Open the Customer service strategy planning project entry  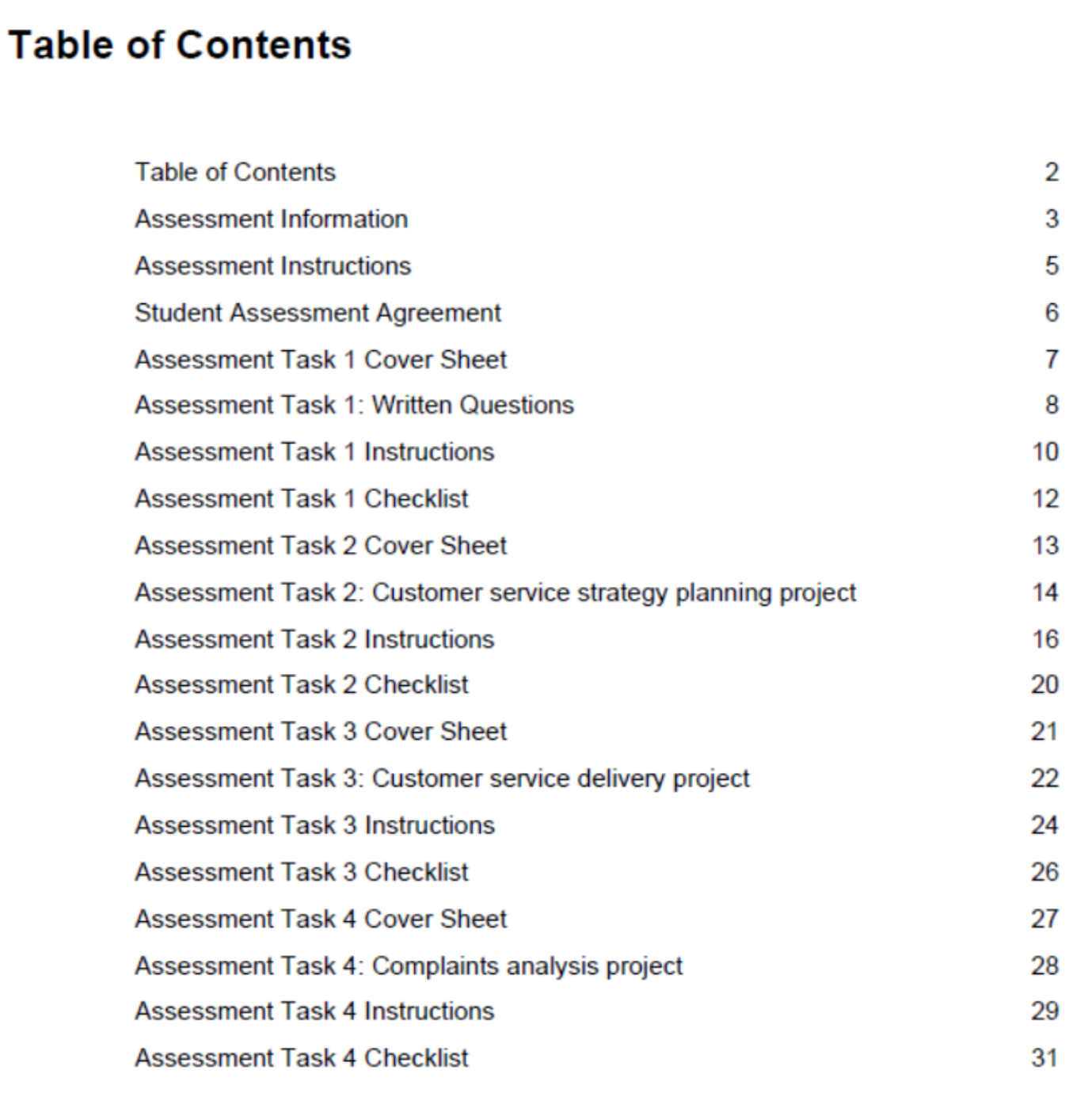(x=496, y=592)
